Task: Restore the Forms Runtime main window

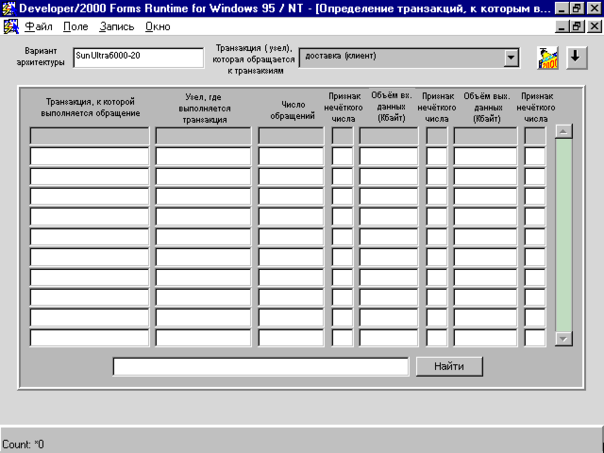Action: 577,8
